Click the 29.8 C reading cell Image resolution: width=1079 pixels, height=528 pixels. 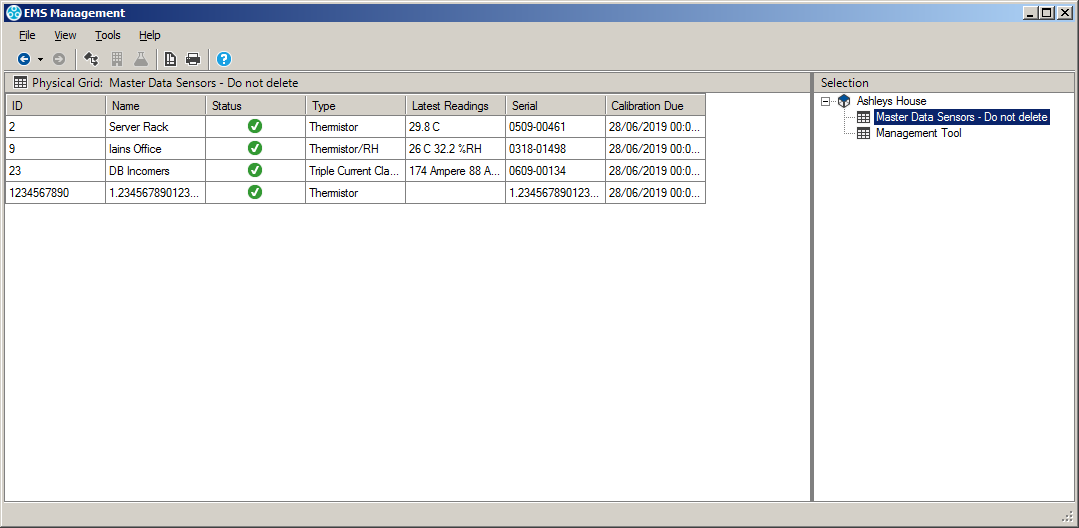(x=455, y=127)
